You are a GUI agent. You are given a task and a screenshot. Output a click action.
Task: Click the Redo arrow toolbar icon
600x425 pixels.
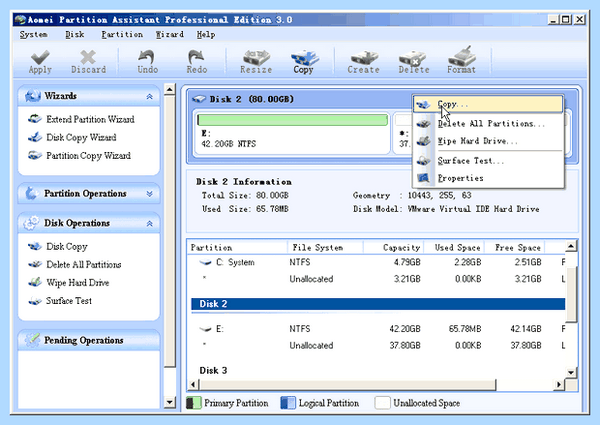[x=196, y=57]
